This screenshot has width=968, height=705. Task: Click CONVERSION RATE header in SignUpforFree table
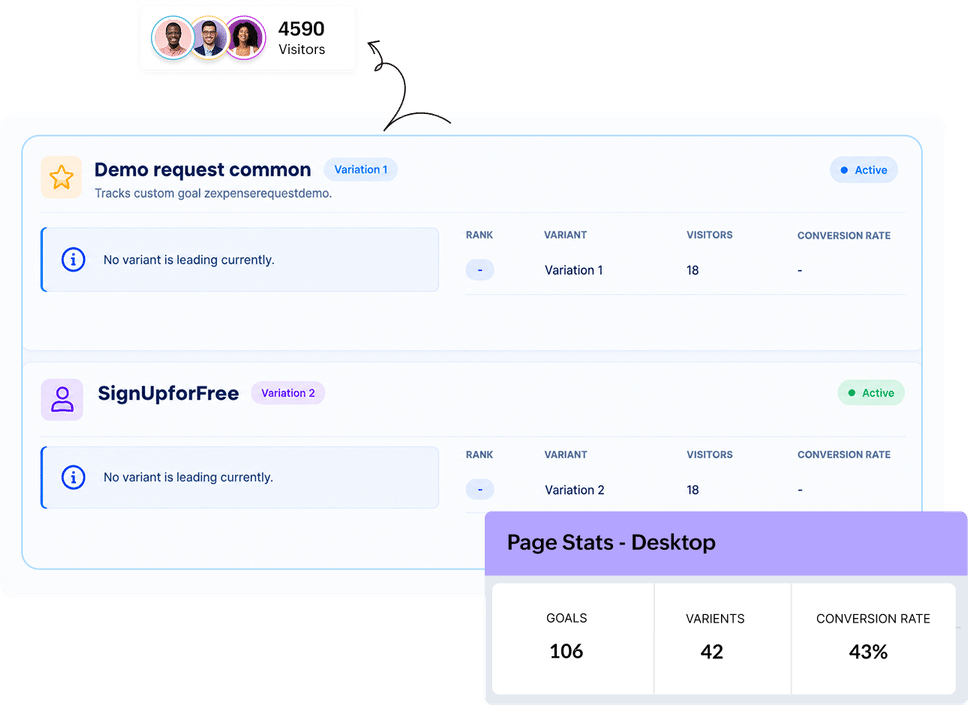pos(844,455)
